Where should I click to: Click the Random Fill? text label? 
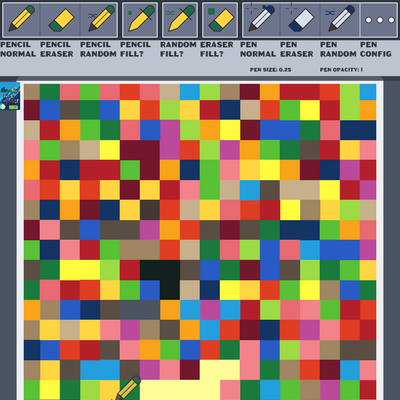point(178,49)
